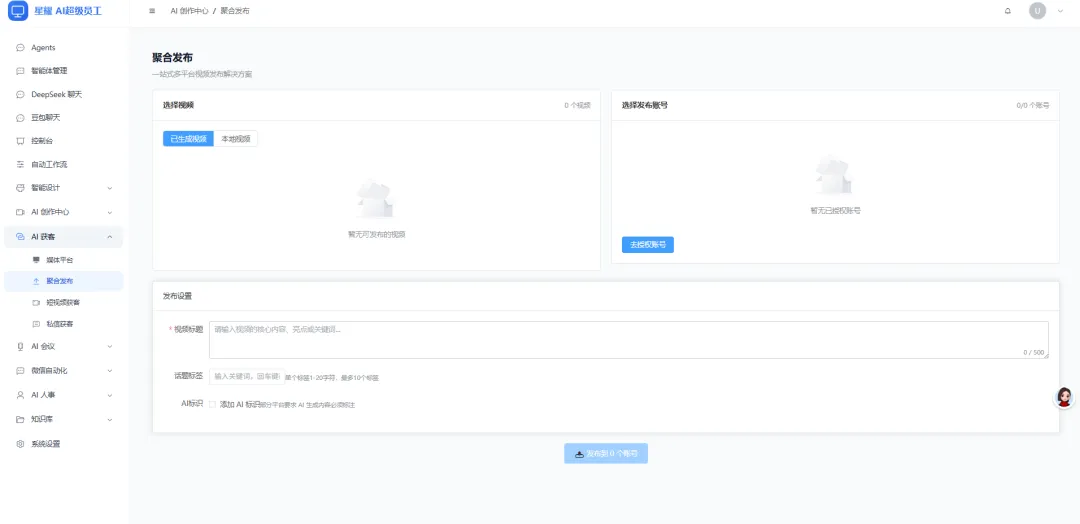Click the 知识库 folder icon
1080x524 pixels.
pyautogui.click(x=20, y=419)
